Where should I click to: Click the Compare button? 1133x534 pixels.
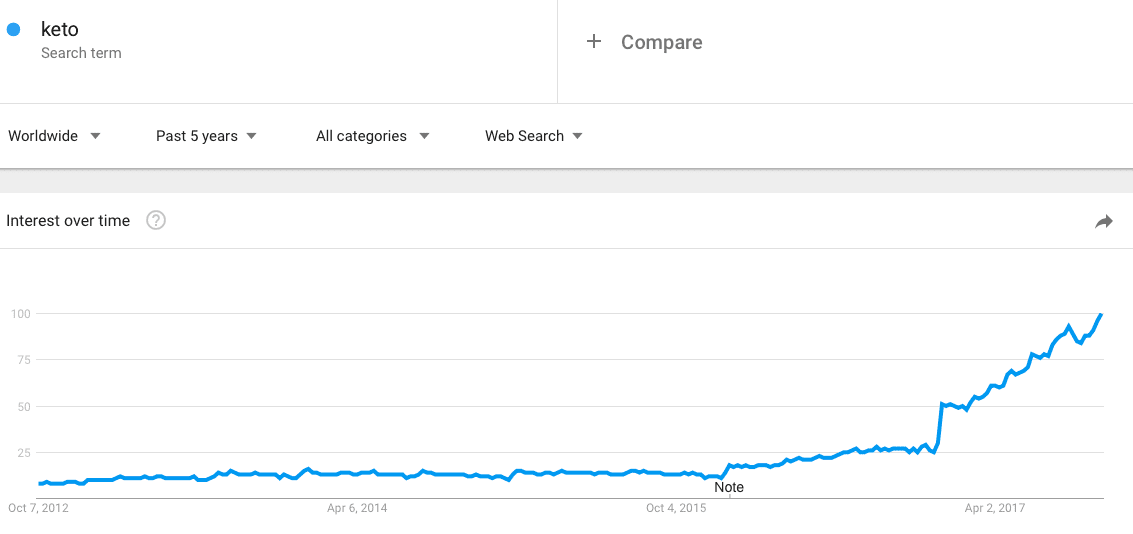point(644,42)
